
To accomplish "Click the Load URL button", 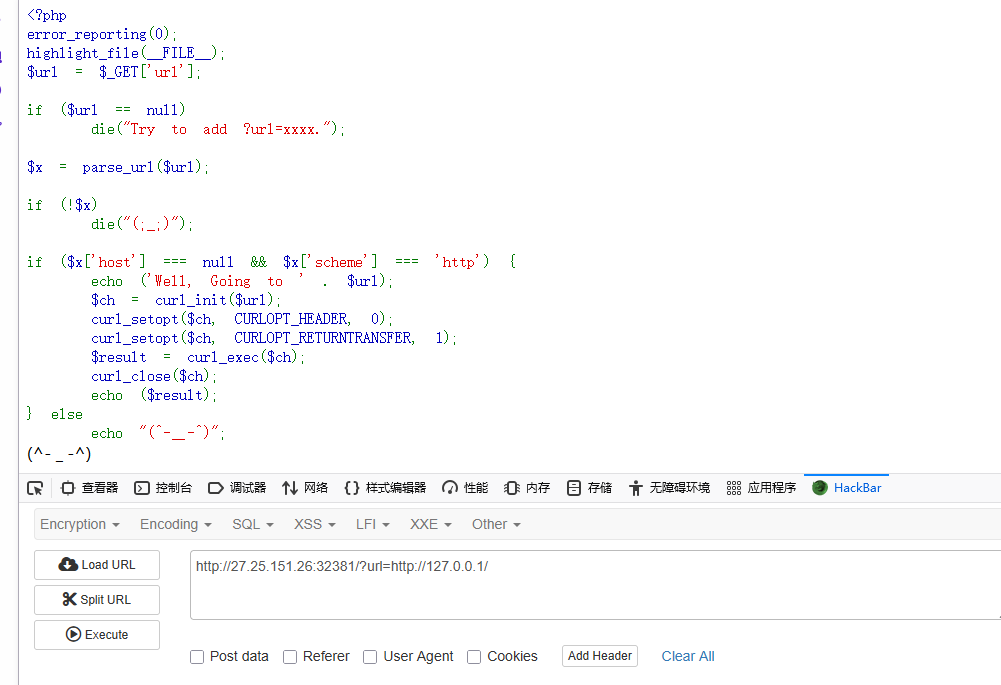I will [x=97, y=565].
